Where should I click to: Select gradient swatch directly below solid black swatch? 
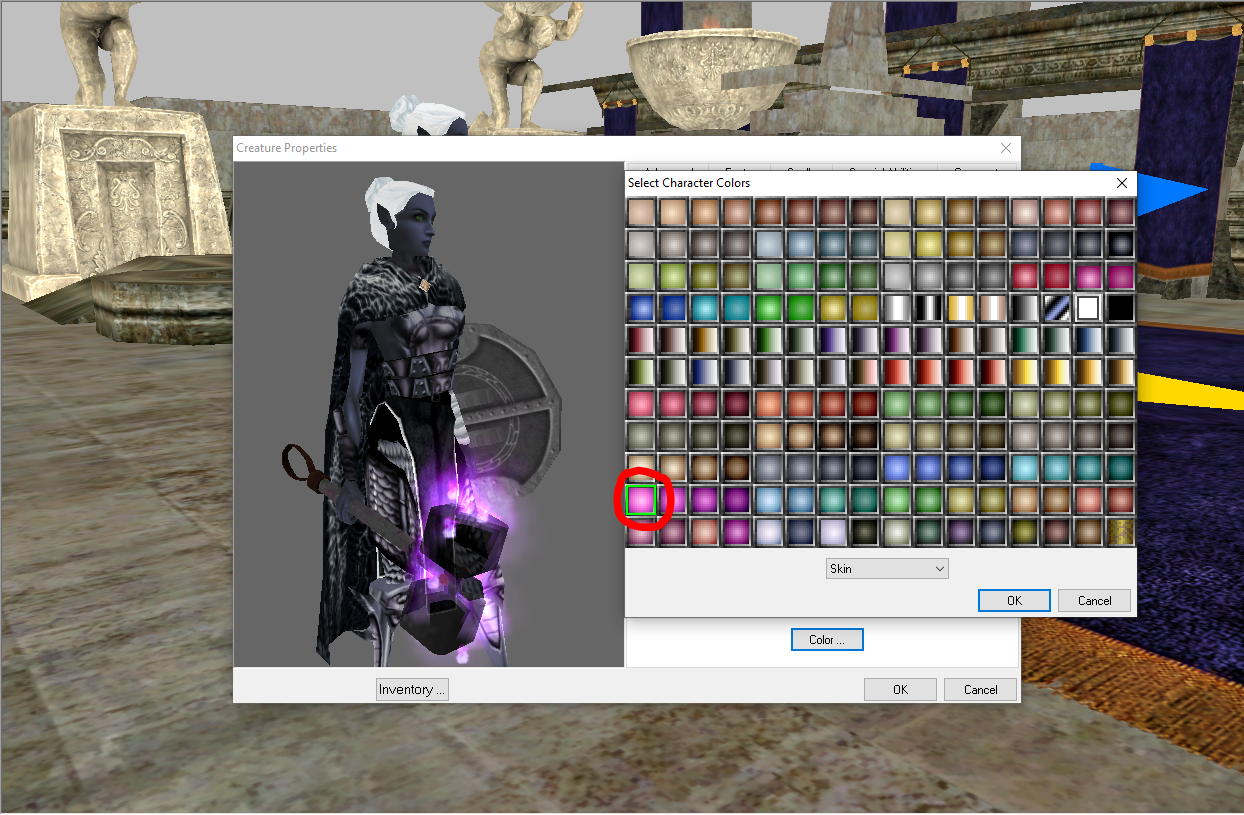click(1120, 339)
